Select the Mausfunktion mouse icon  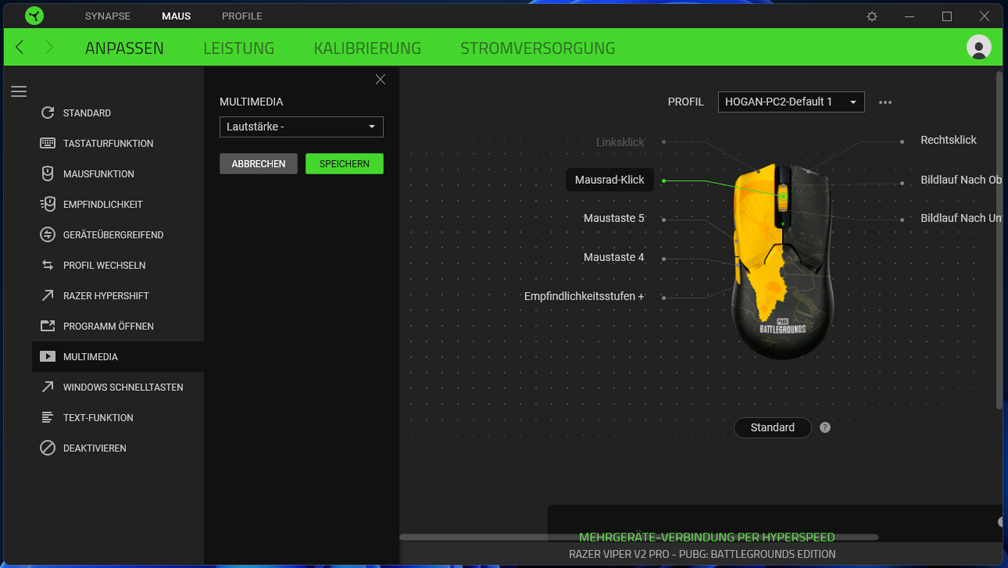coord(48,173)
